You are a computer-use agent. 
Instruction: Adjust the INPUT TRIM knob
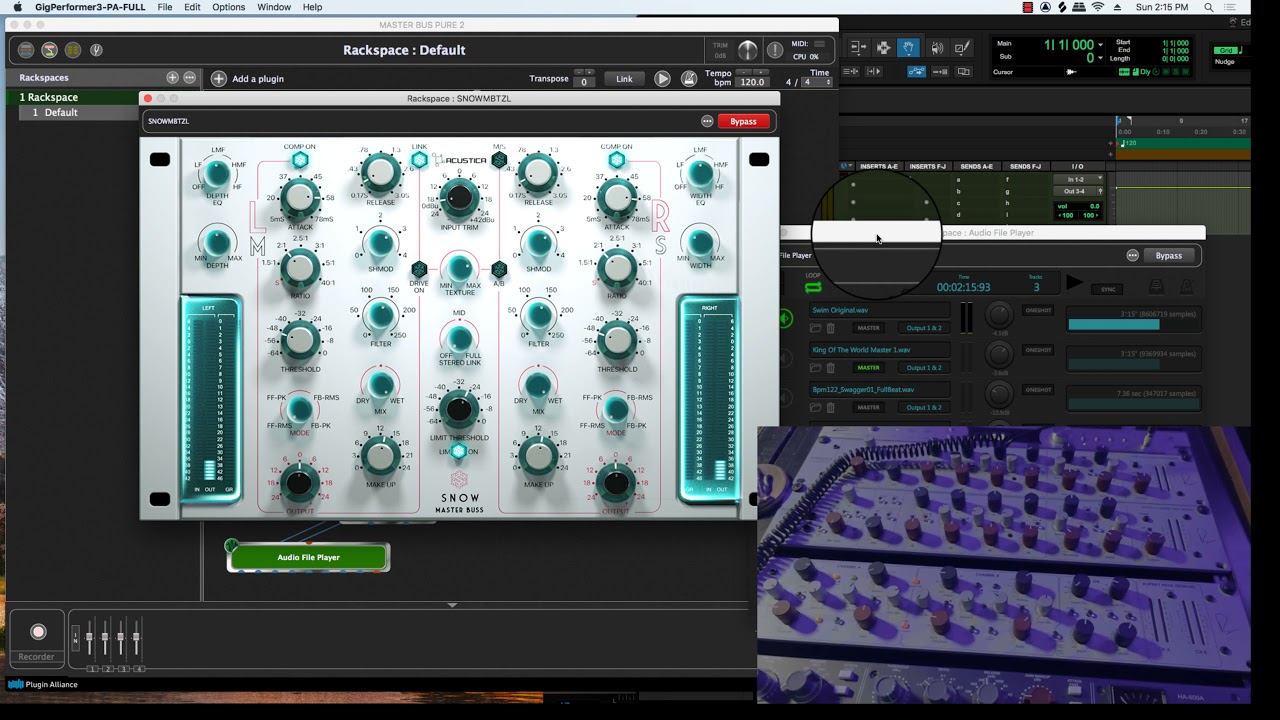pos(459,197)
